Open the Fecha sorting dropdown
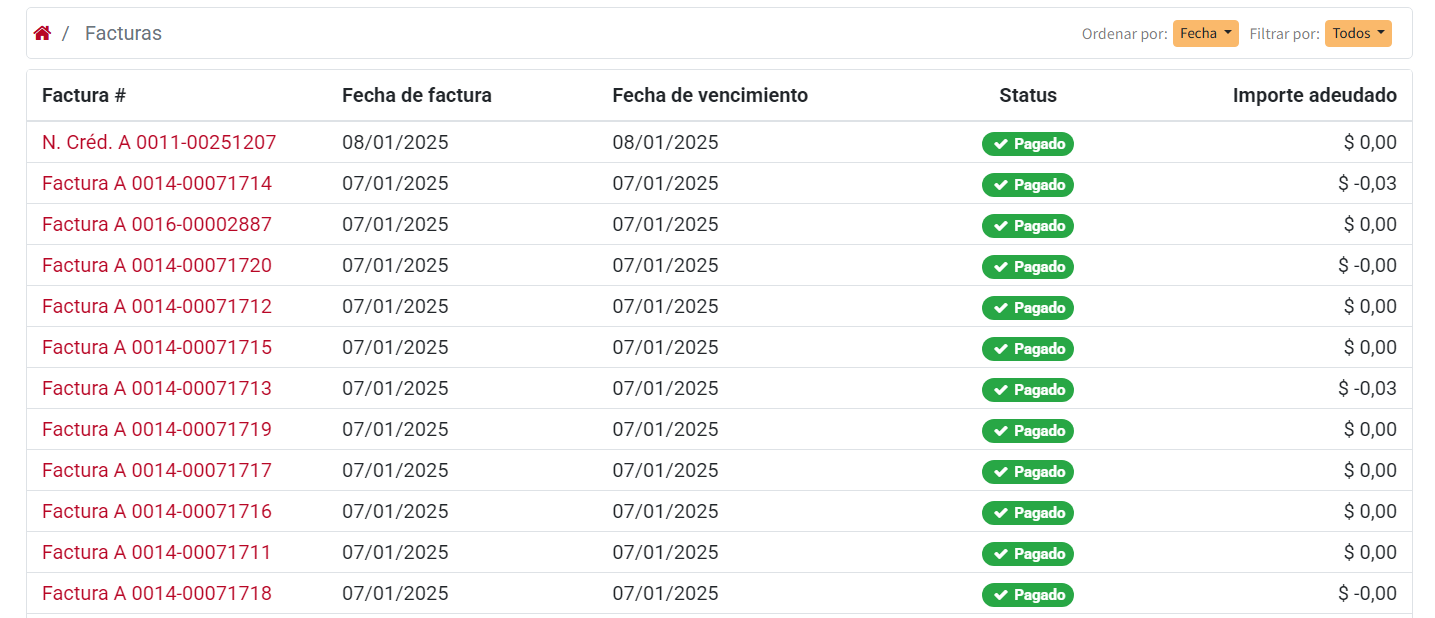This screenshot has height=618, width=1435. [x=1205, y=32]
